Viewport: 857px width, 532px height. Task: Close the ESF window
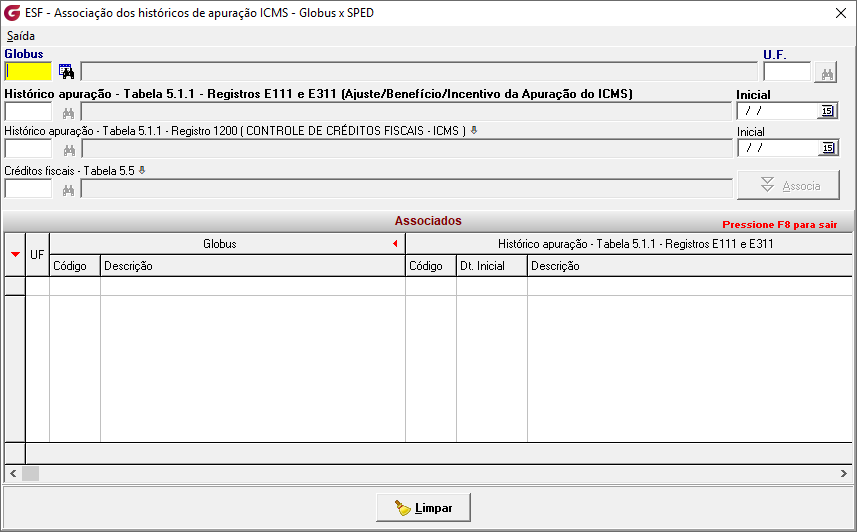(841, 13)
